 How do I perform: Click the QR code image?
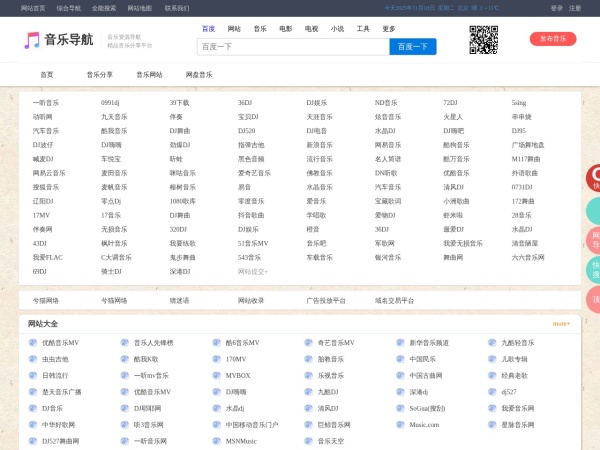tap(484, 40)
